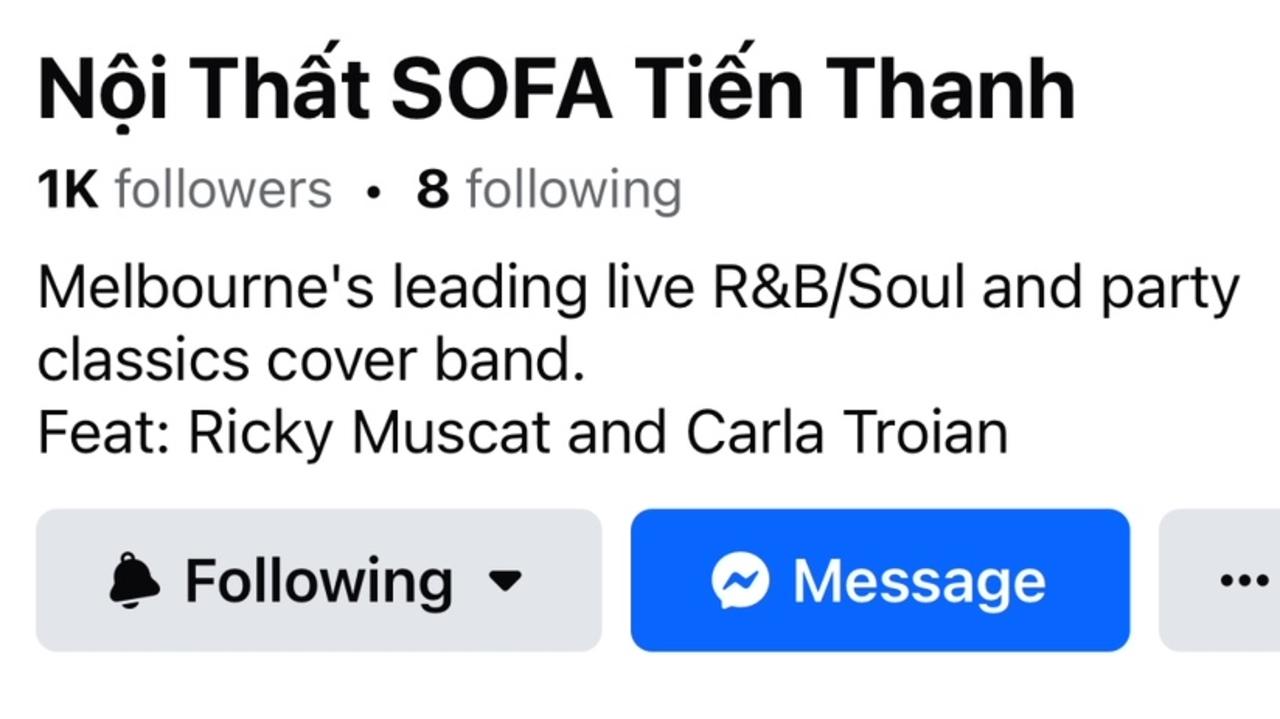Expand the Following dropdown caret
The image size is (1280, 719).
tap(509, 580)
